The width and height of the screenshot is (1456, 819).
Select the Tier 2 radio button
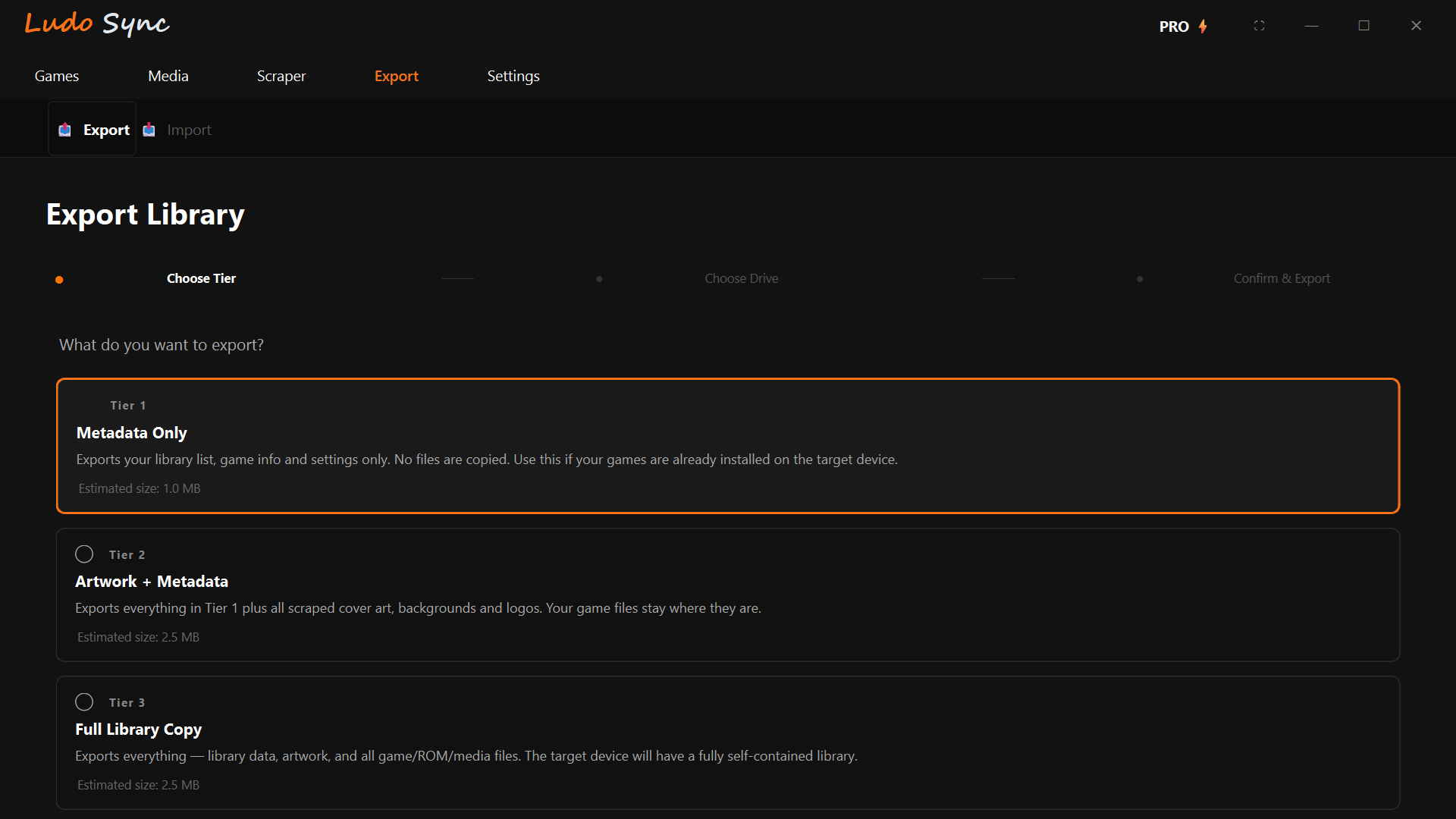(x=84, y=554)
